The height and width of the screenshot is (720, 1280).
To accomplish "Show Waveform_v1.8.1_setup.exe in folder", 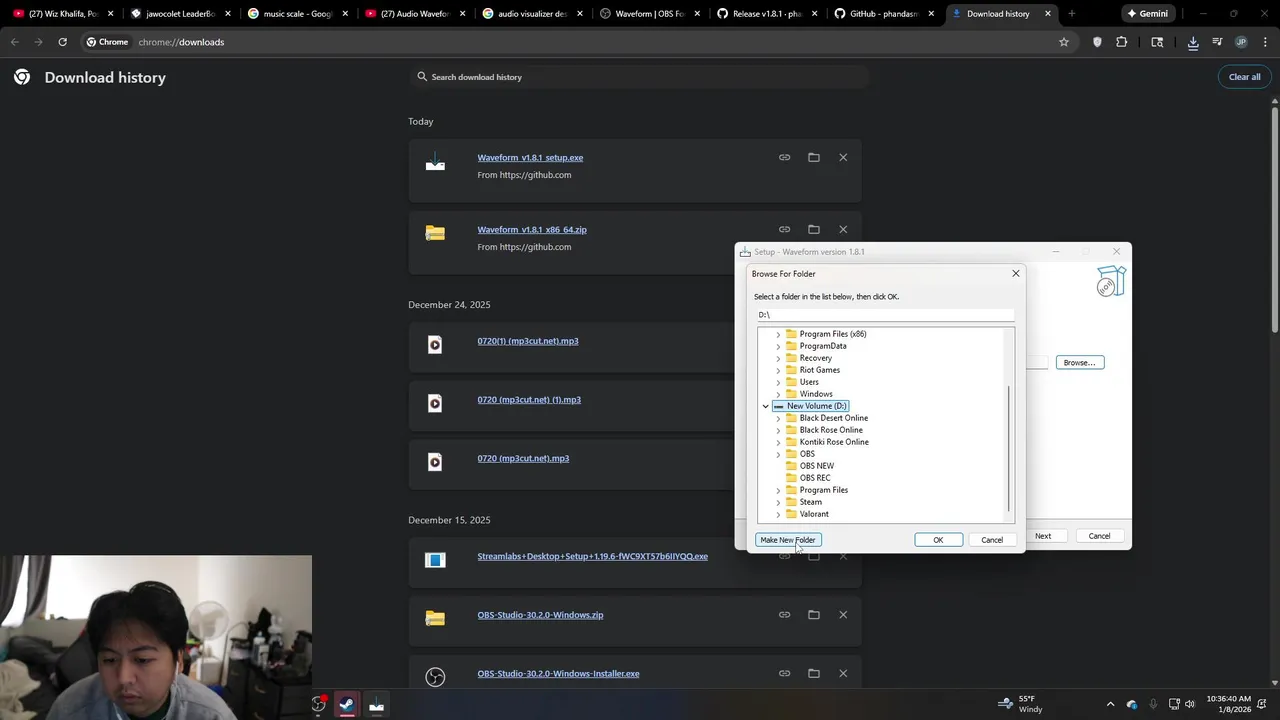I will pos(814,157).
